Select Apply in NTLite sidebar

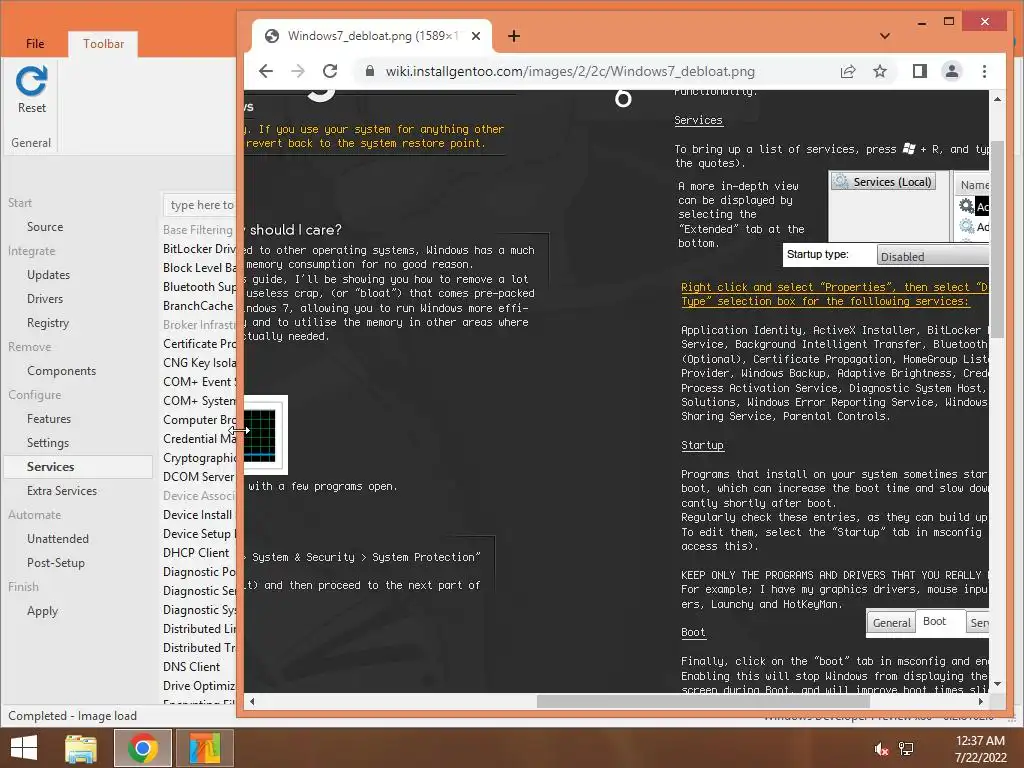42,611
